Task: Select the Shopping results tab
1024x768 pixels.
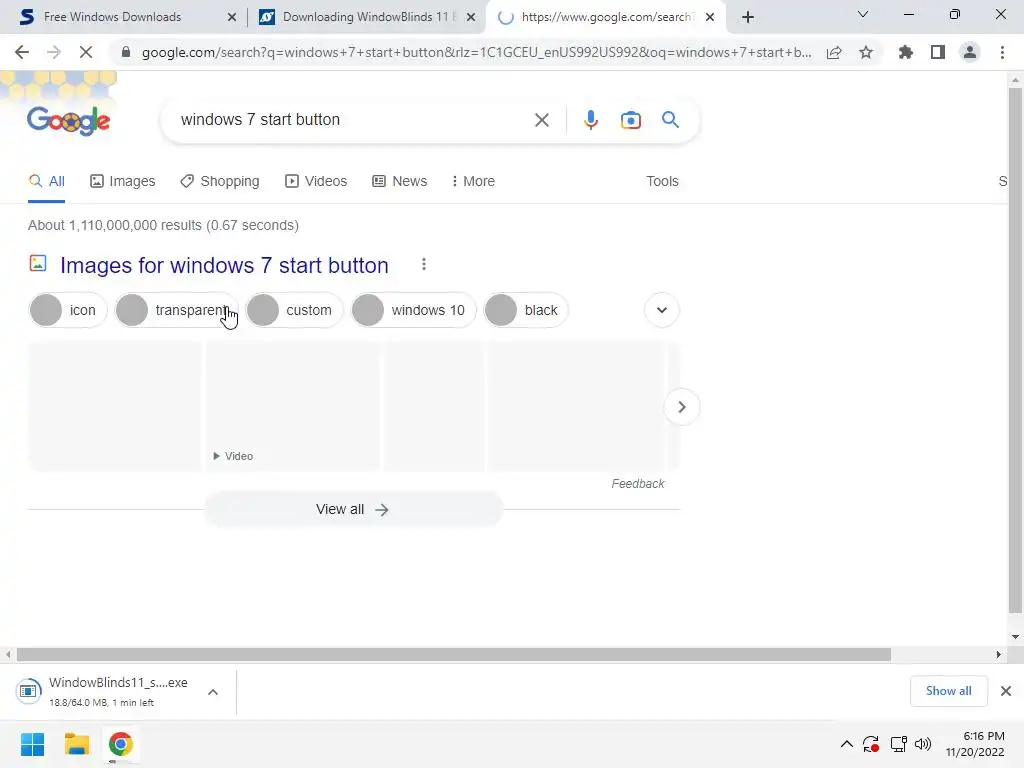Action: pyautogui.click(x=220, y=182)
